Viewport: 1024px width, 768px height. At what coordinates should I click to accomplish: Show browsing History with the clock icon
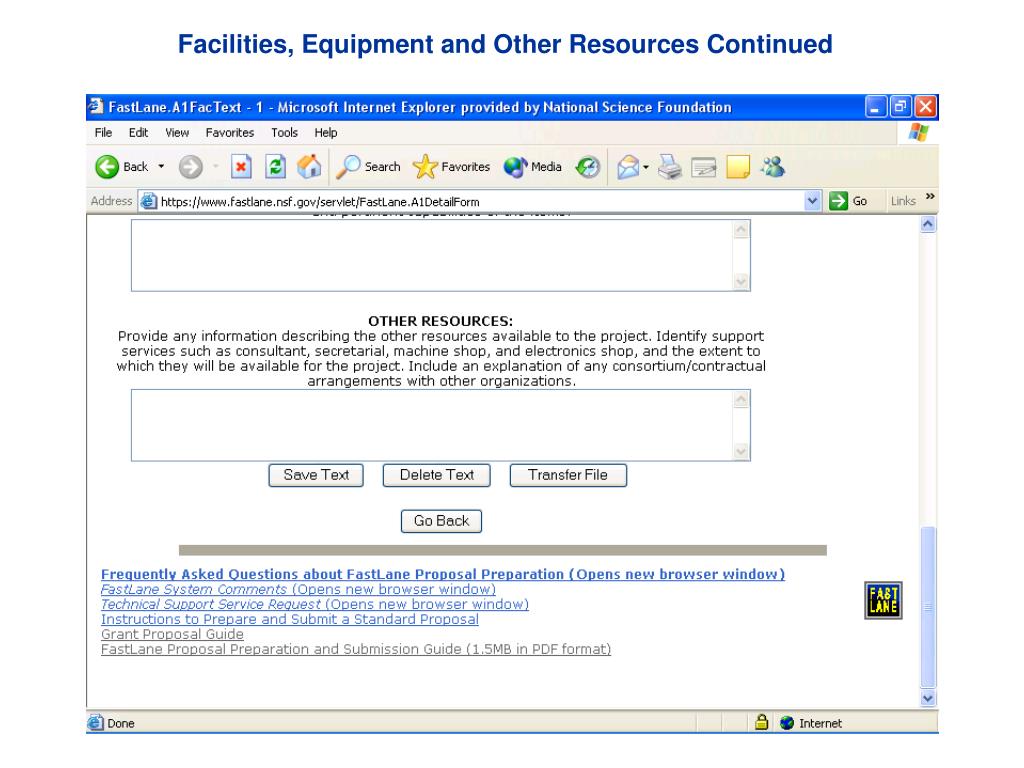tap(588, 167)
